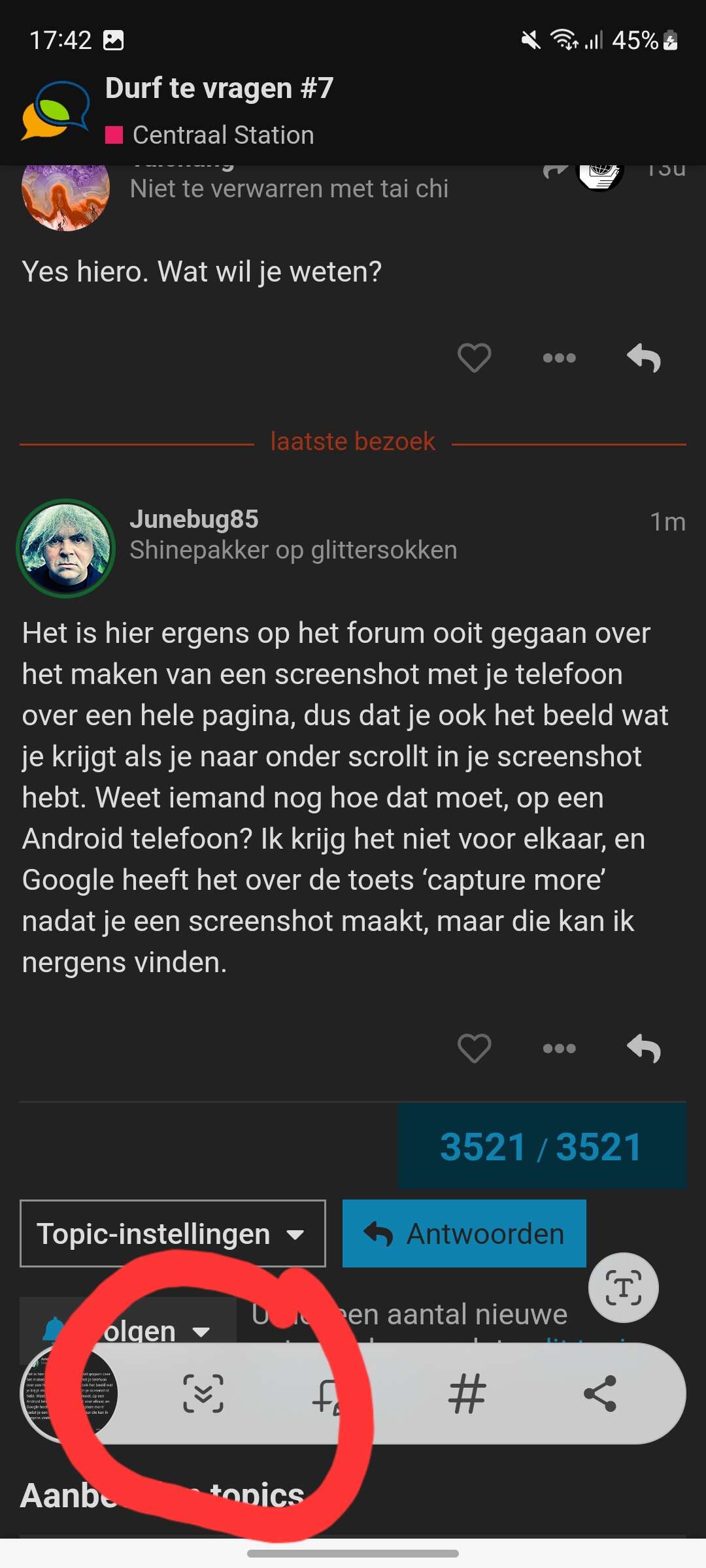Open more options on Junebug85's post
706x1568 pixels.
(x=560, y=1049)
